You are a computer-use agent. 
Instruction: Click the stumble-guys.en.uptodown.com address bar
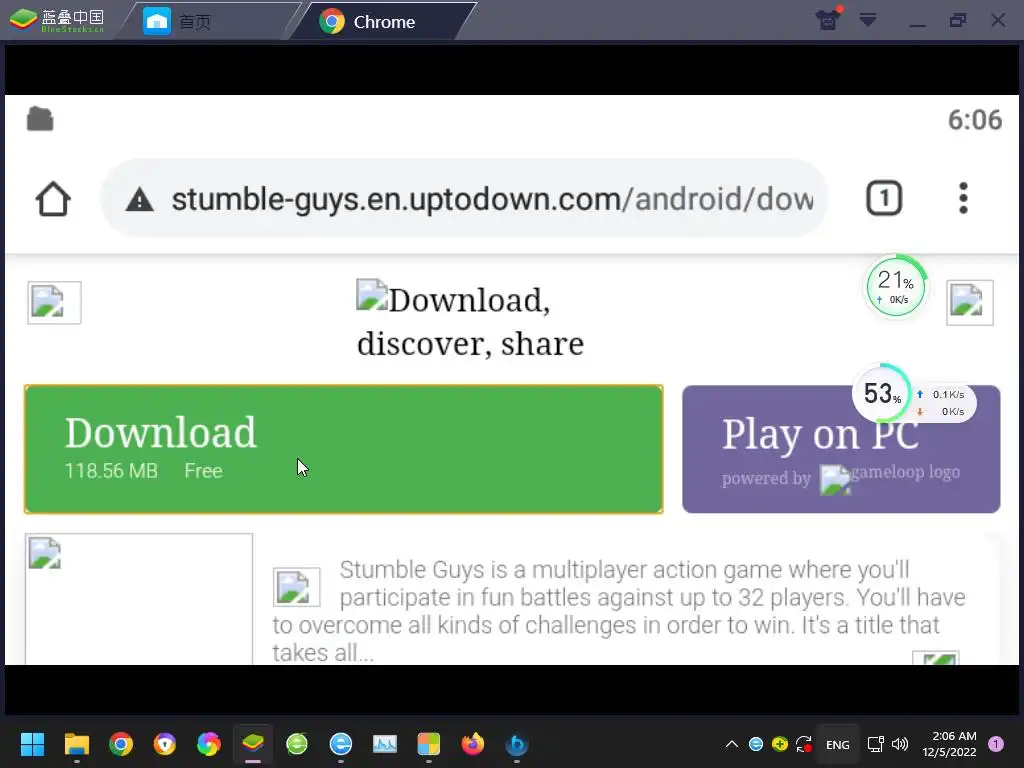[464, 199]
